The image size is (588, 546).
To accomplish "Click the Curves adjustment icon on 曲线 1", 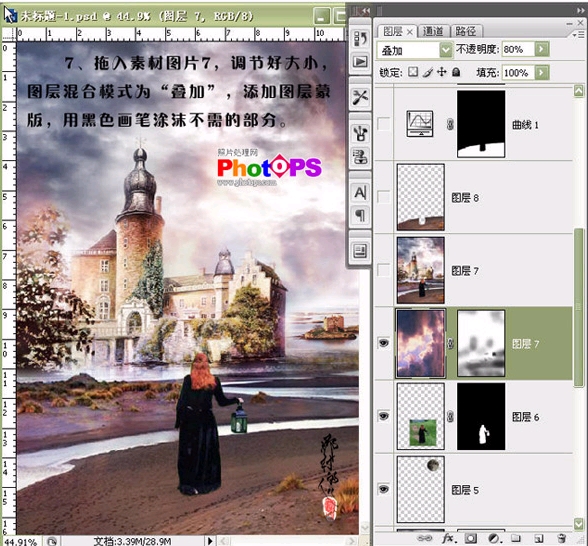I will 420,124.
